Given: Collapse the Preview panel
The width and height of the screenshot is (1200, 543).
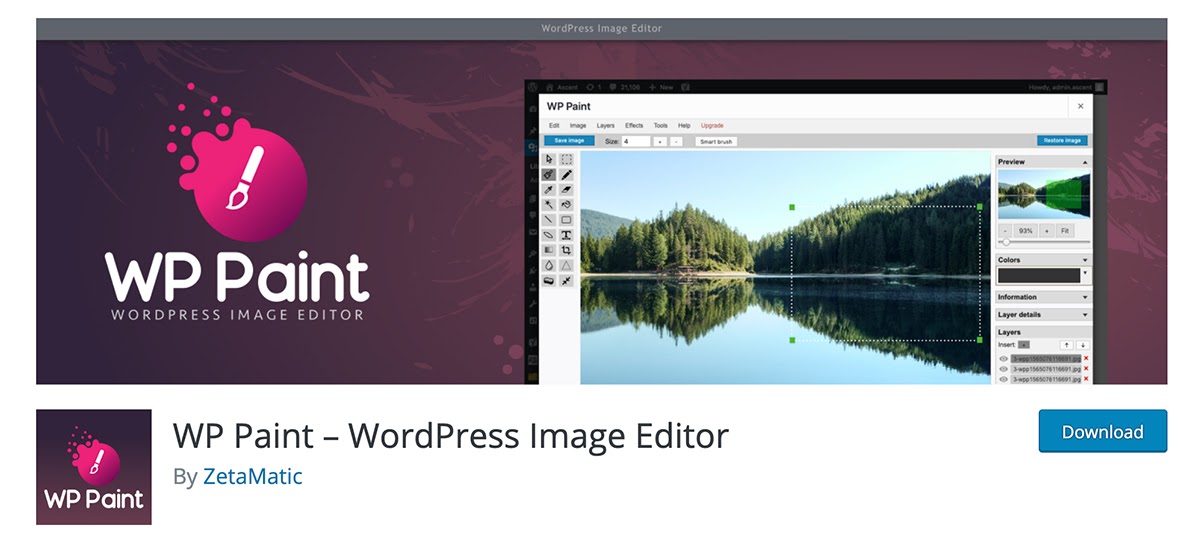Looking at the screenshot, I should [1085, 162].
